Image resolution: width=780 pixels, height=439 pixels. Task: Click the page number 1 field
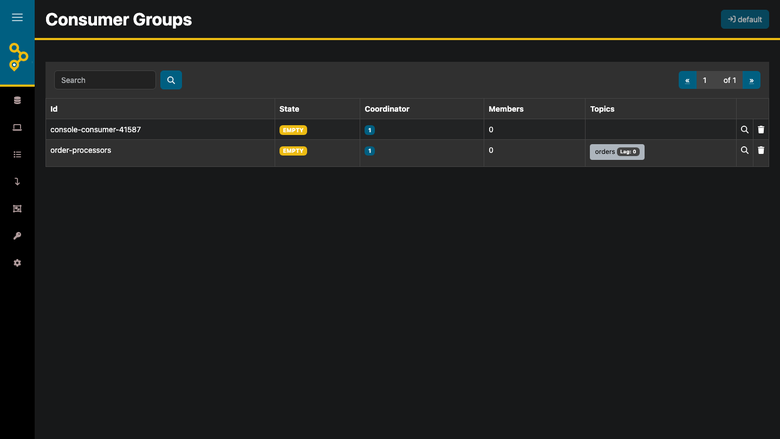coord(705,80)
